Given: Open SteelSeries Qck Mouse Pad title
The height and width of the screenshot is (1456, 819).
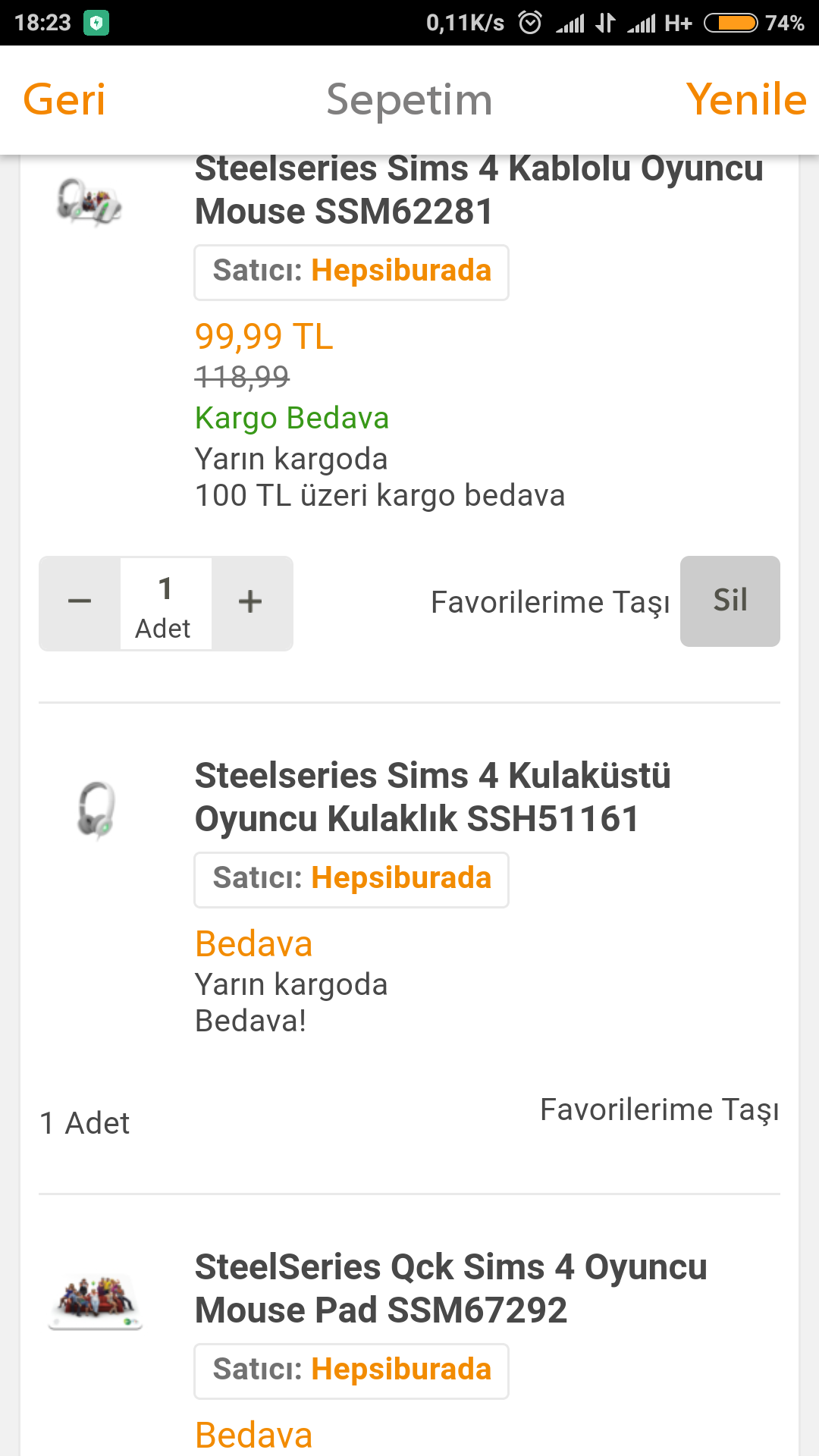Looking at the screenshot, I should coord(450,1288).
